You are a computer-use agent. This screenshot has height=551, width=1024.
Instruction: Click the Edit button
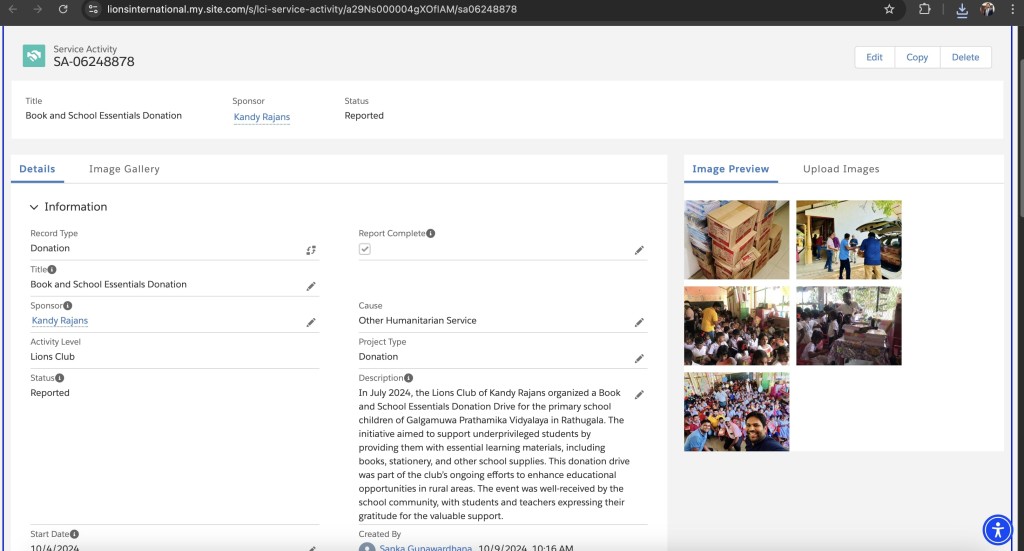874,57
